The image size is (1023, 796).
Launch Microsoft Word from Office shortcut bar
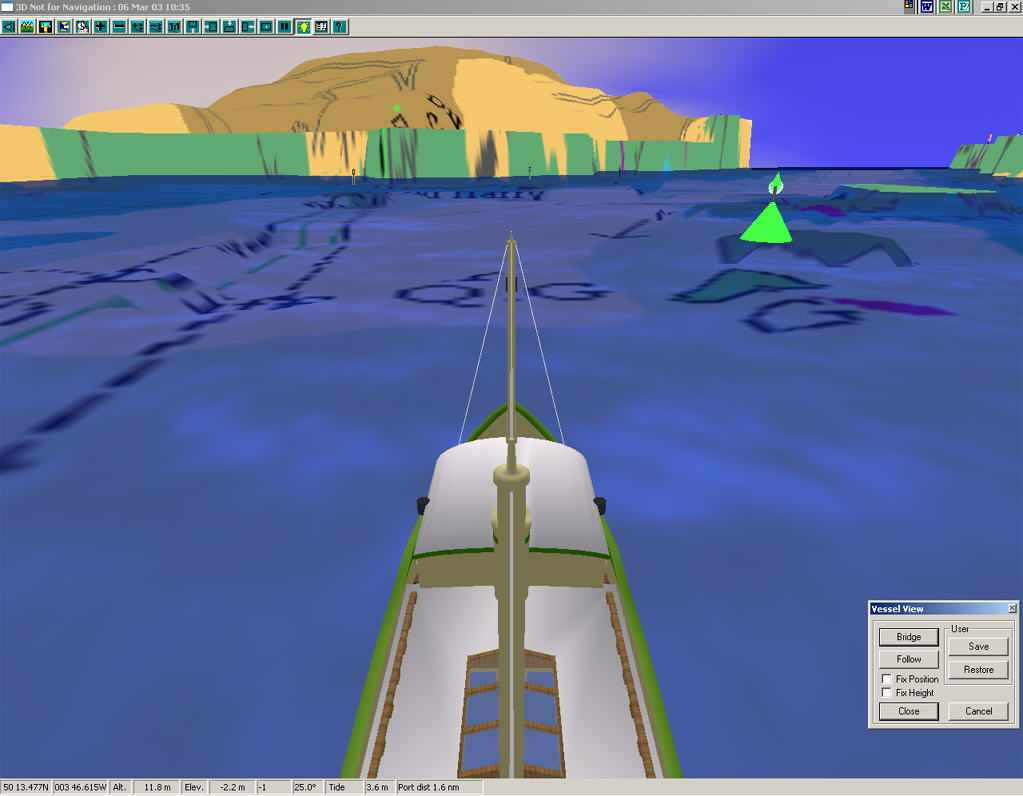coord(927,7)
